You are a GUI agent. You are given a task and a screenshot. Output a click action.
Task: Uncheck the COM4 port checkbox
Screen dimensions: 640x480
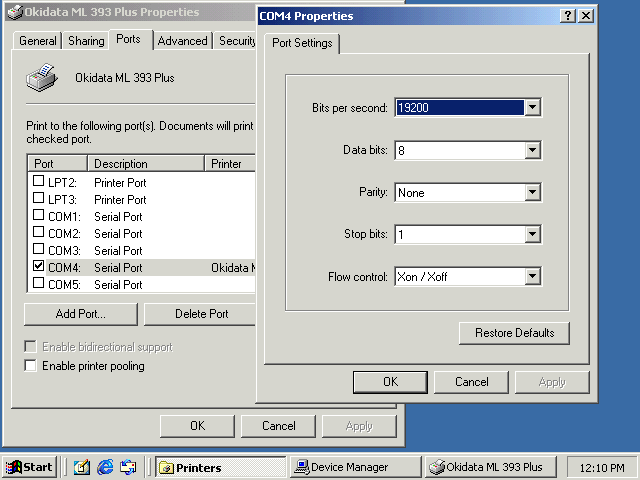(x=39, y=267)
